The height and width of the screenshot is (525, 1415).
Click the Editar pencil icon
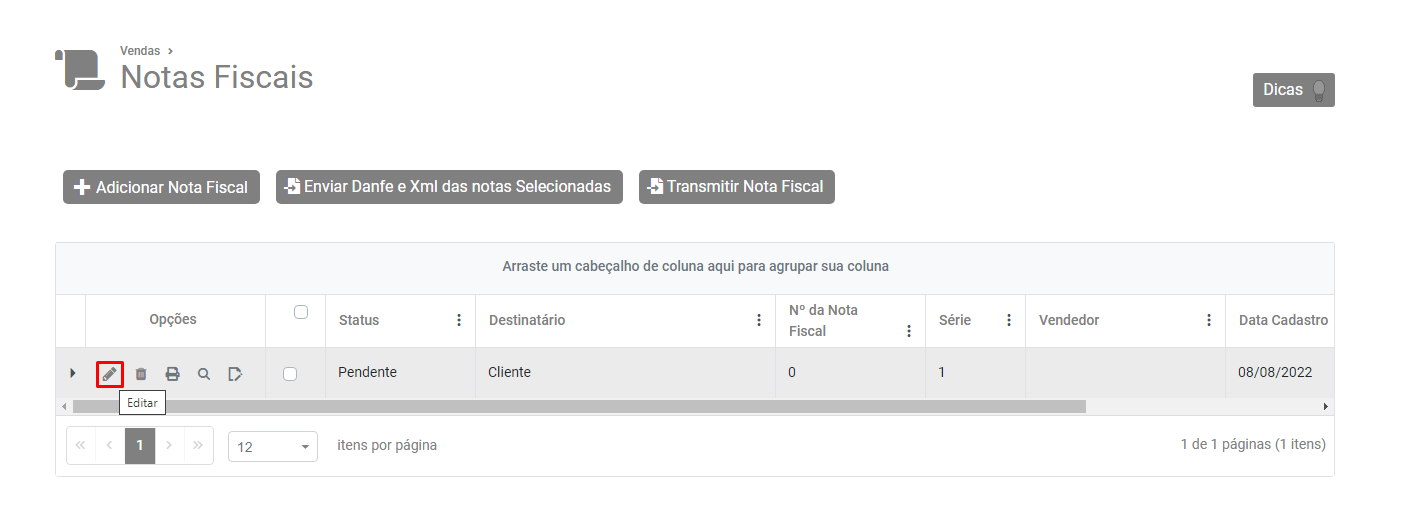[x=110, y=374]
